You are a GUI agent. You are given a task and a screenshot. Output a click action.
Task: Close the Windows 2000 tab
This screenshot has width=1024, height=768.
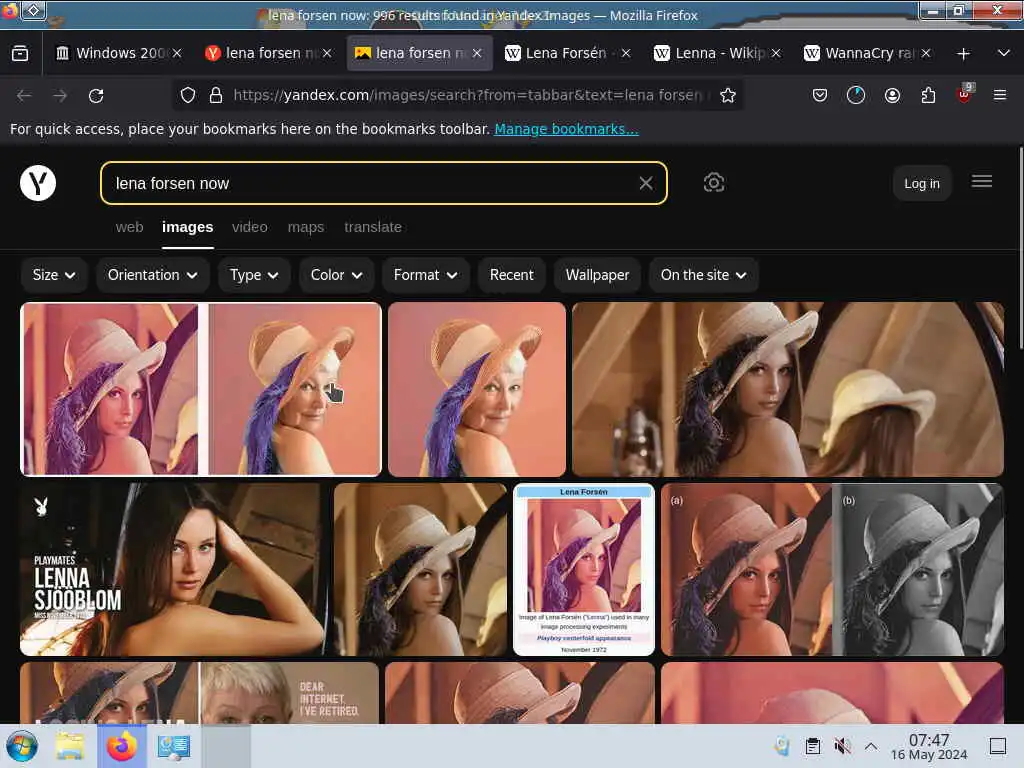[177, 53]
